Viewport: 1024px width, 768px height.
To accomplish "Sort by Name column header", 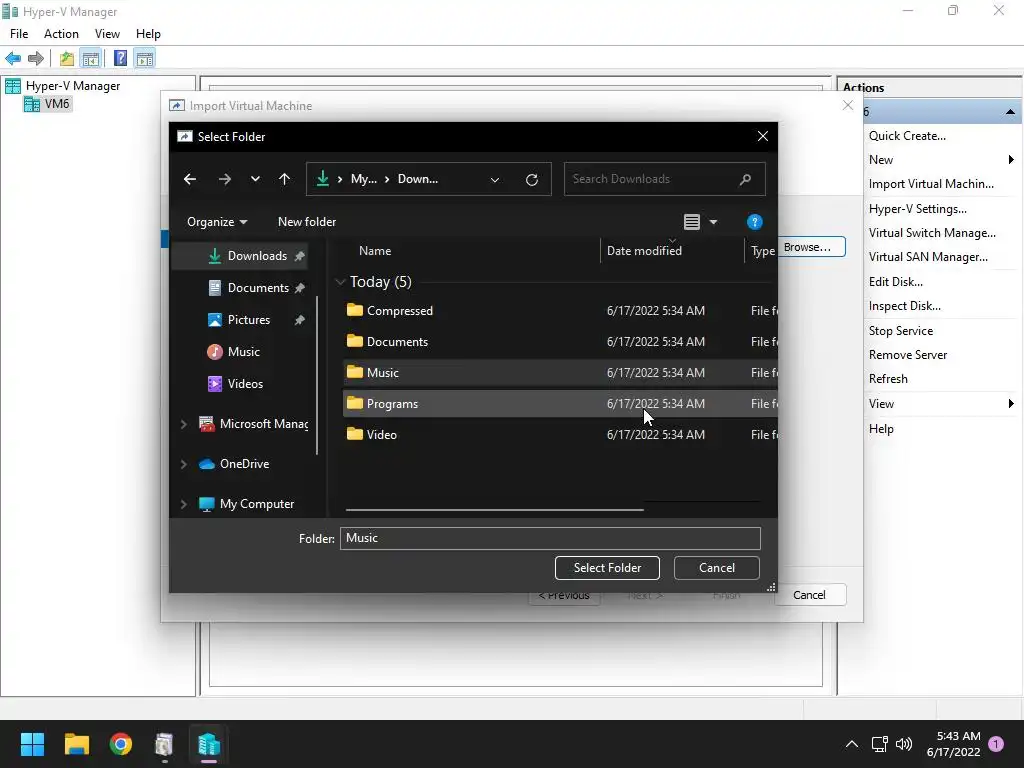I will pyautogui.click(x=375, y=251).
